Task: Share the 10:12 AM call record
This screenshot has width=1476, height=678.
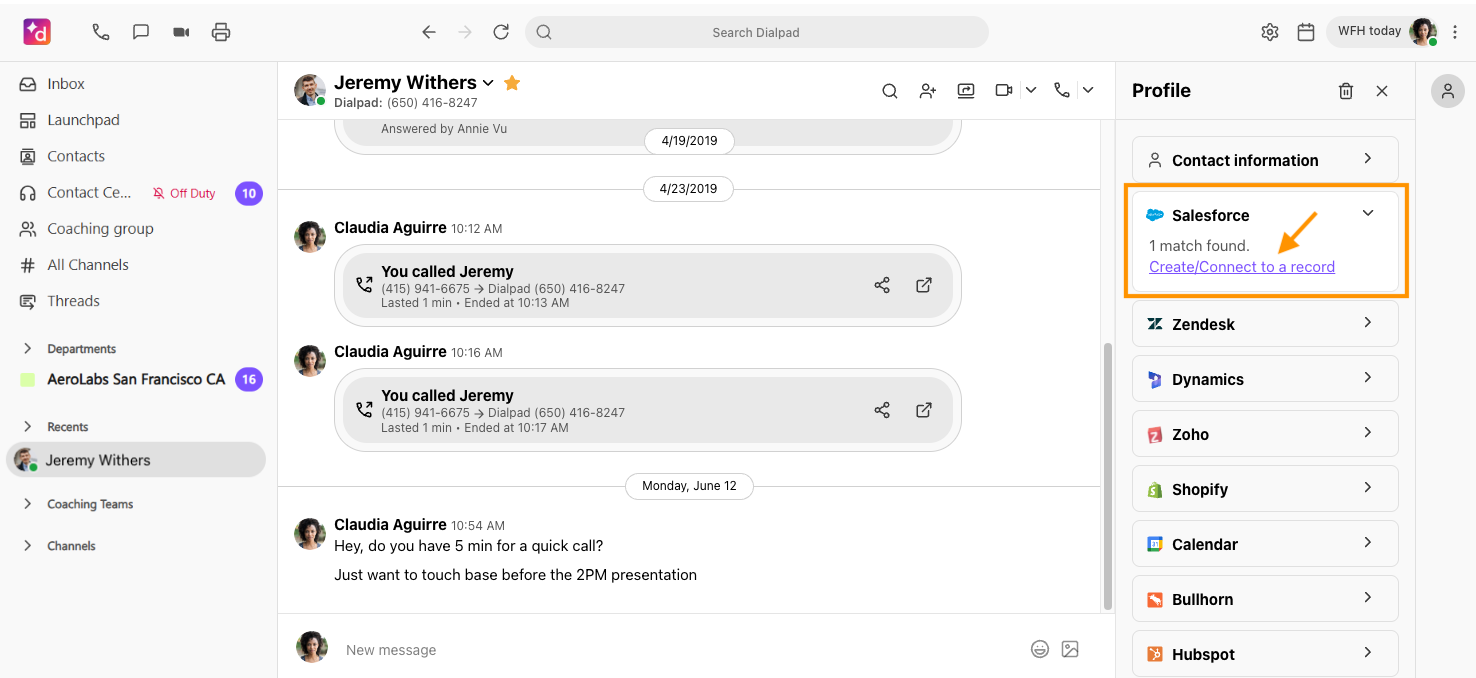Action: [882, 286]
